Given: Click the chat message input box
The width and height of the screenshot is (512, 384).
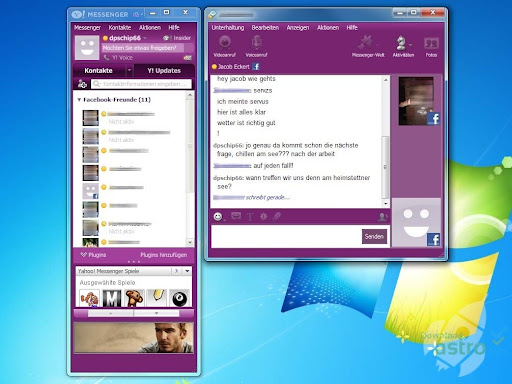Looking at the screenshot, I should click(x=286, y=236).
